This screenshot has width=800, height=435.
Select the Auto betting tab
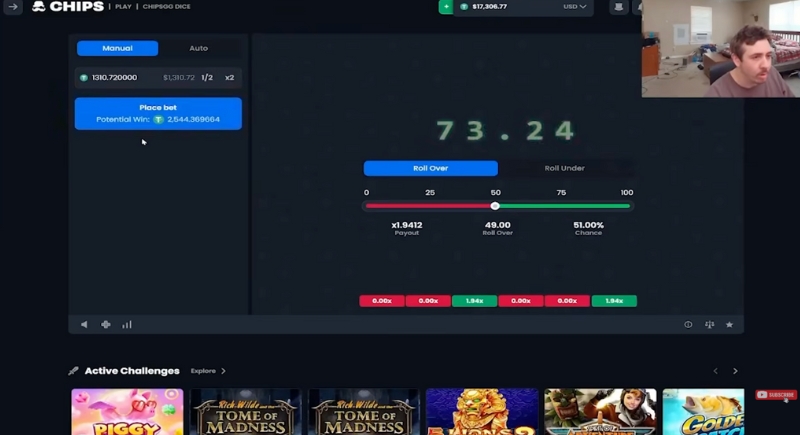tap(198, 48)
